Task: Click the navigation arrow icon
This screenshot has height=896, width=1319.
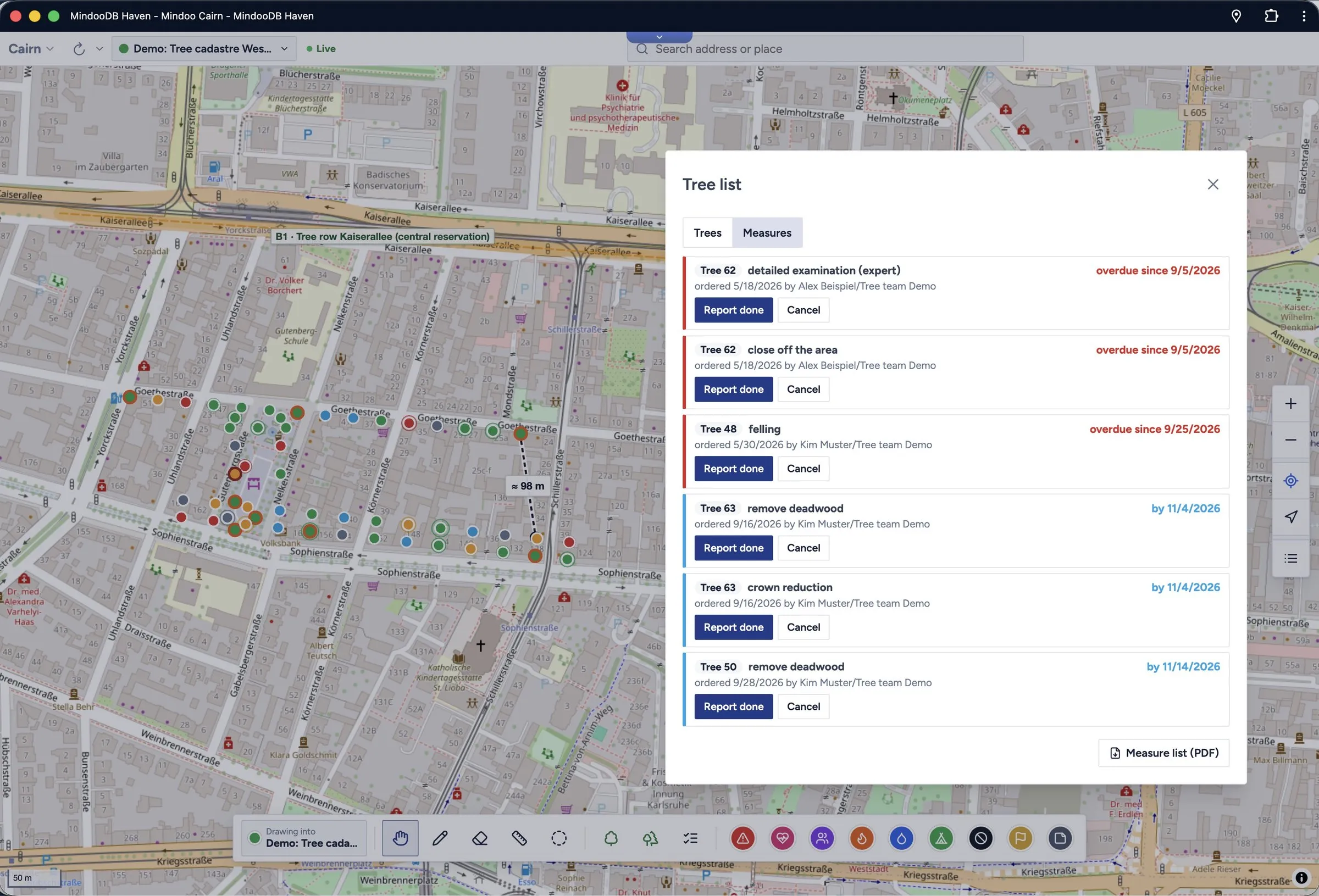Action: 1290,517
